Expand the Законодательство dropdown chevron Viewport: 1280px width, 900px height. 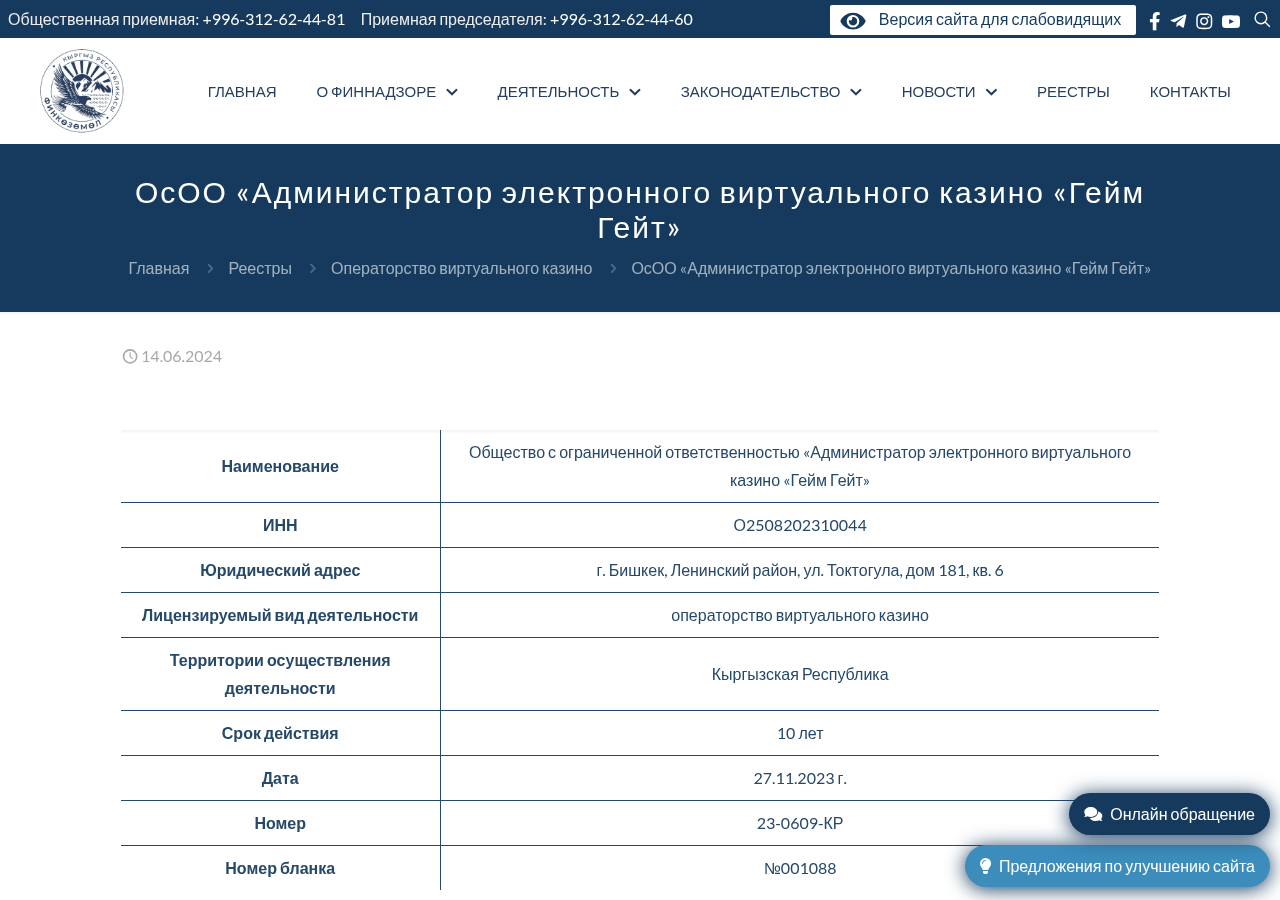pos(856,92)
